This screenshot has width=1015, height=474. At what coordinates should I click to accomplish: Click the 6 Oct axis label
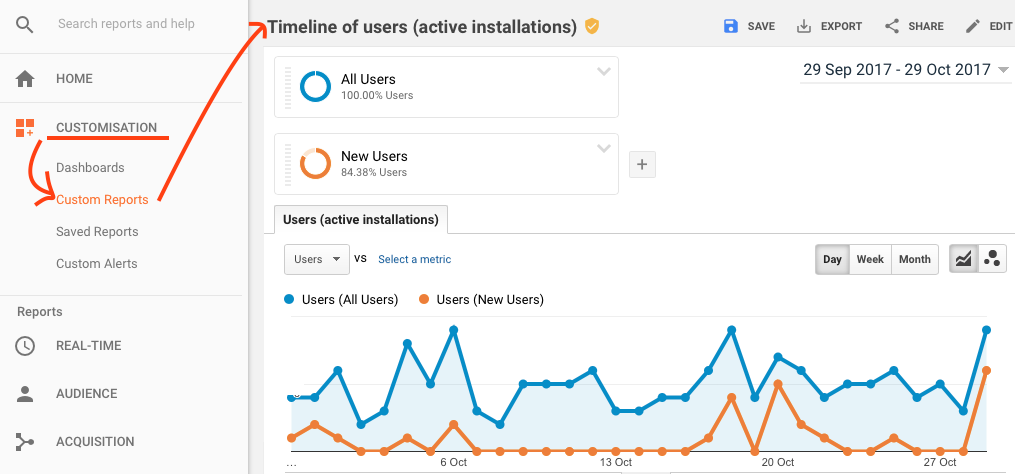point(453,462)
